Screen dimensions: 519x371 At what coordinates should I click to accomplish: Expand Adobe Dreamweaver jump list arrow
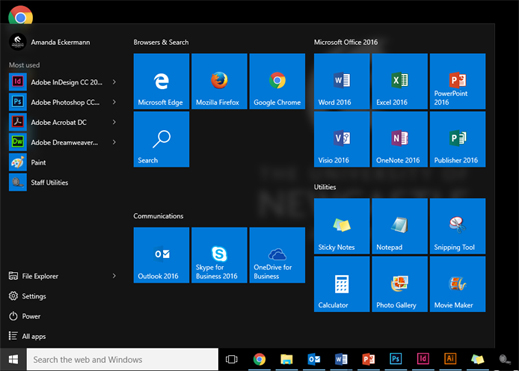114,142
